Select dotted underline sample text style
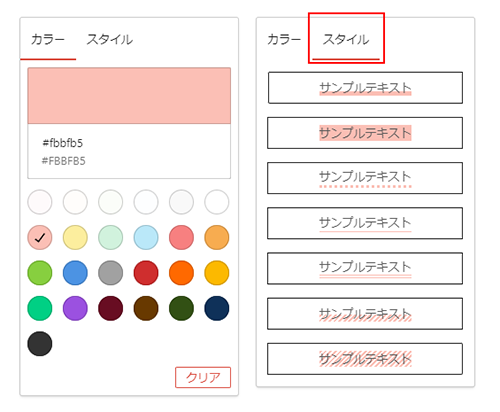 365,178
